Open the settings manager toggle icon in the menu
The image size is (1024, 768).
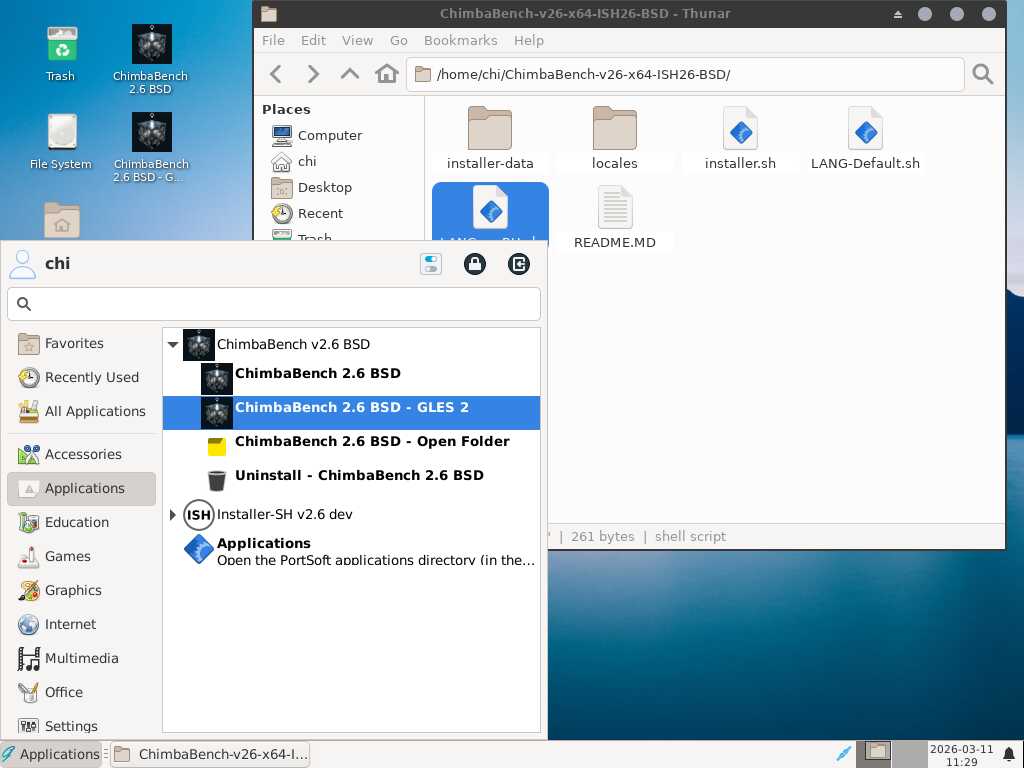[x=431, y=264]
